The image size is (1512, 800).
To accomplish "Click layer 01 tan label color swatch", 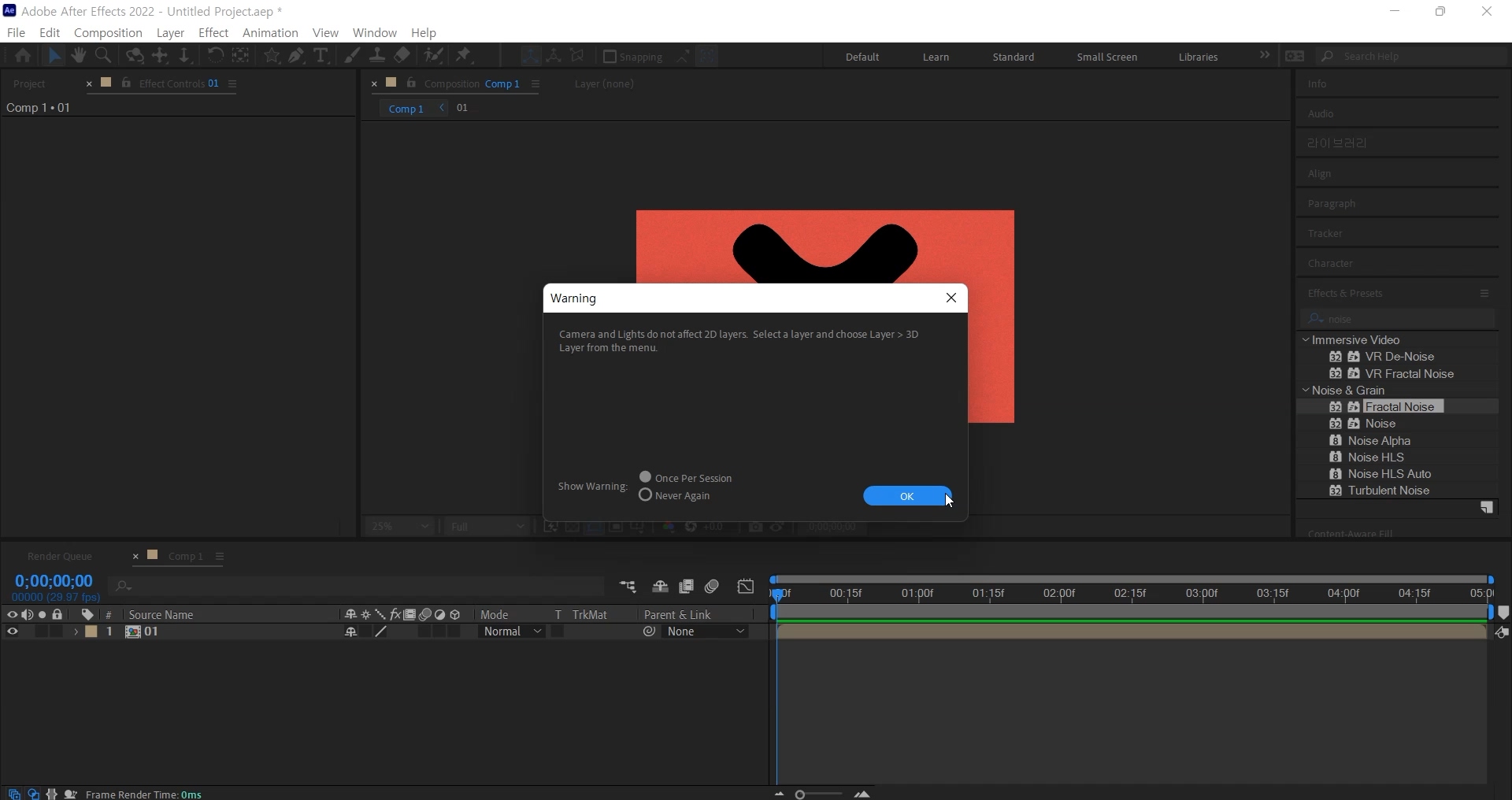I will point(91,632).
